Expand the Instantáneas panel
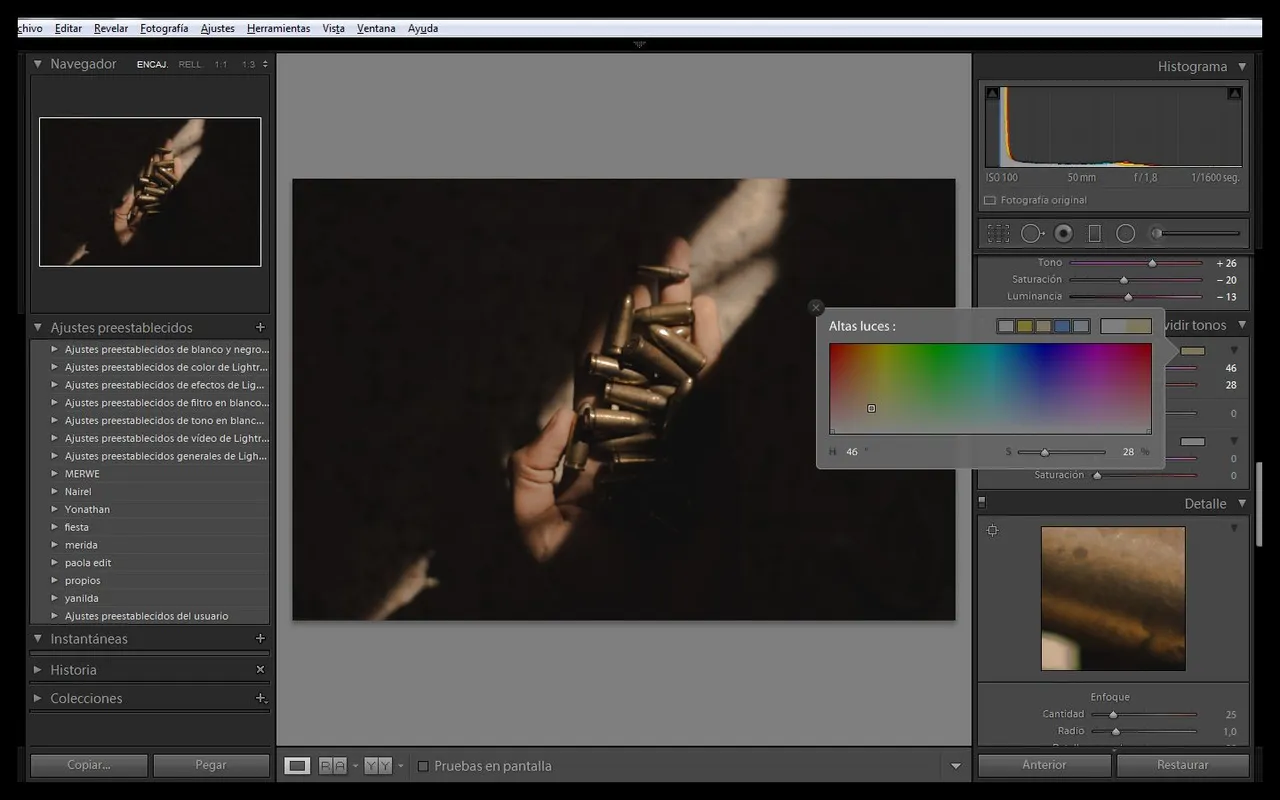The height and width of the screenshot is (800, 1280). (x=38, y=638)
